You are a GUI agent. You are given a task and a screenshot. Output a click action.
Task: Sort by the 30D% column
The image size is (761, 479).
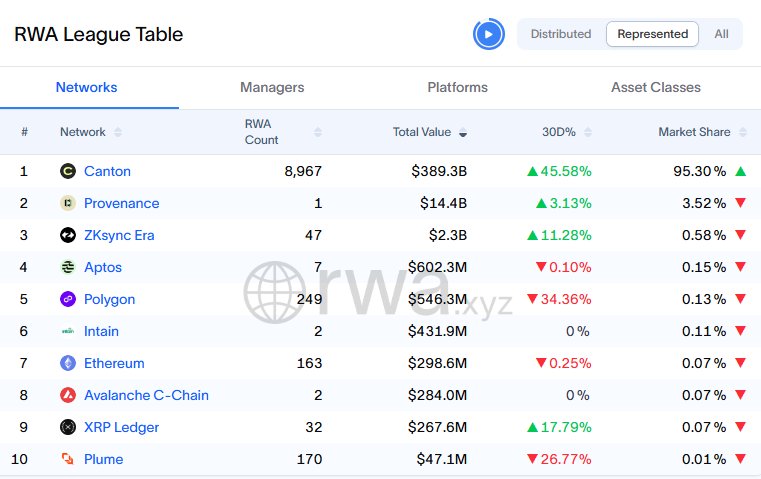coord(566,132)
